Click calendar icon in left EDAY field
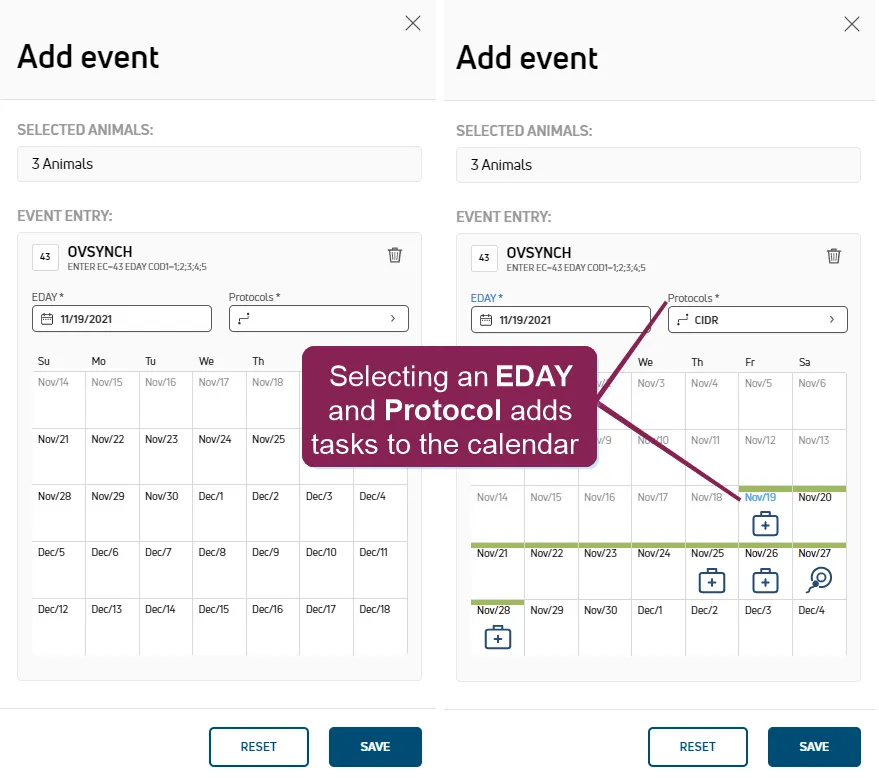 47,319
